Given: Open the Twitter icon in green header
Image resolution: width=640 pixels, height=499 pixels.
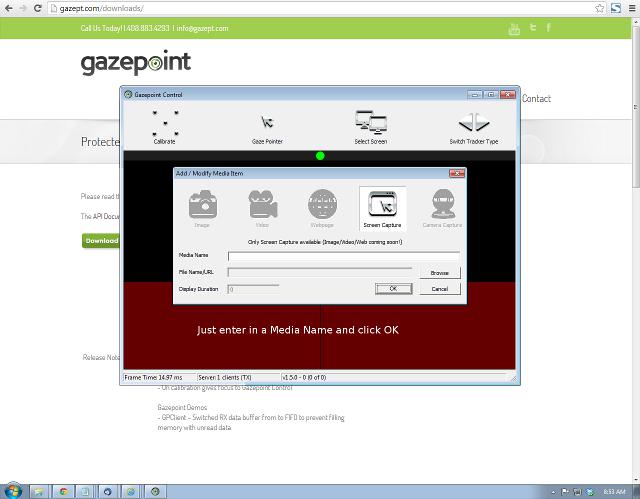Looking at the screenshot, I should (533, 27).
